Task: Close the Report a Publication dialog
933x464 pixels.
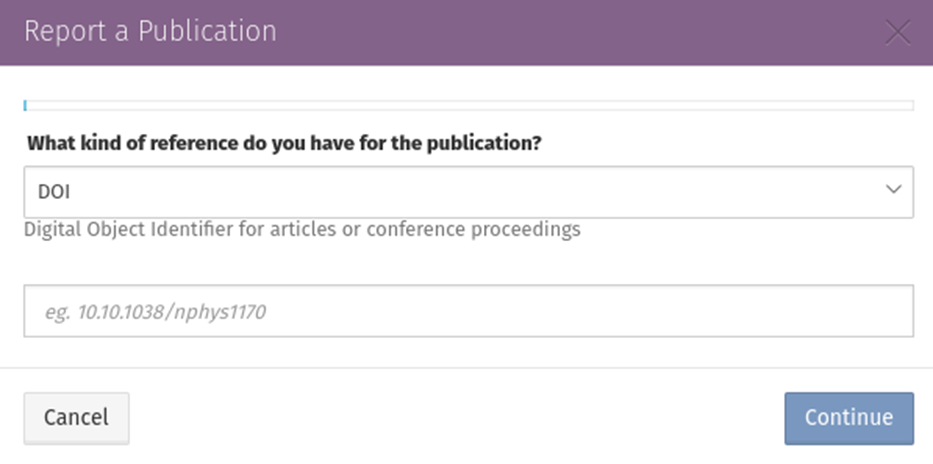Action: coord(897,32)
